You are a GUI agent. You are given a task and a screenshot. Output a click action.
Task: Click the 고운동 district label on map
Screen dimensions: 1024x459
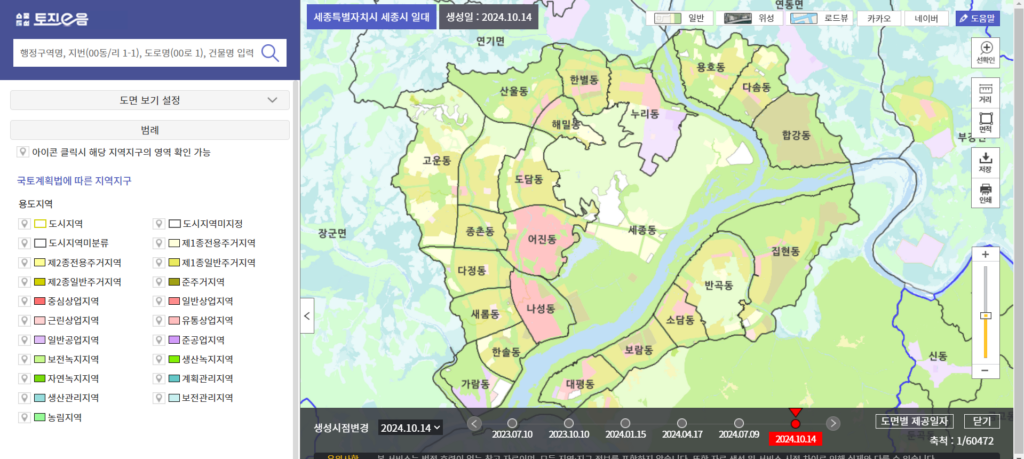coord(437,160)
